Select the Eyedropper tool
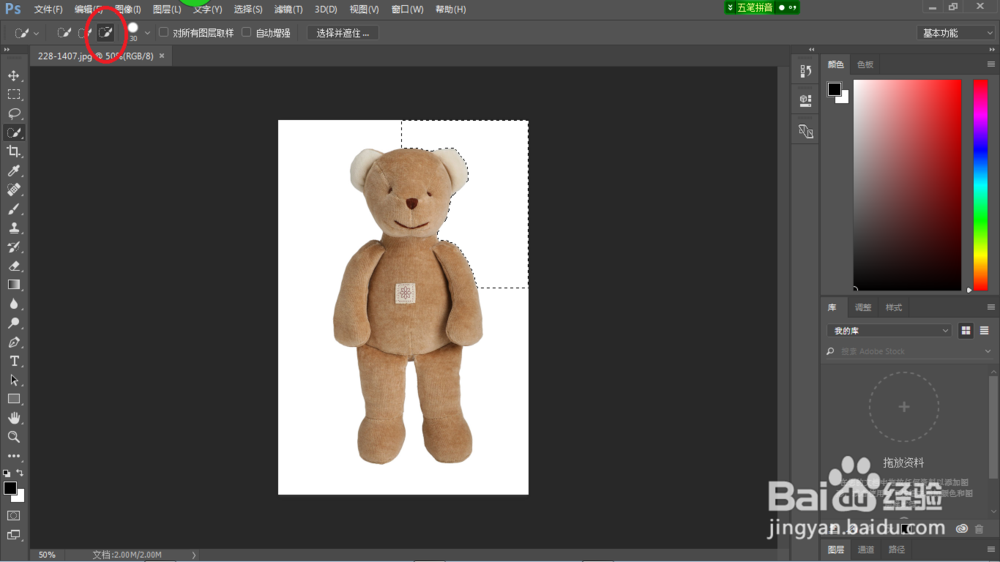 point(13,171)
